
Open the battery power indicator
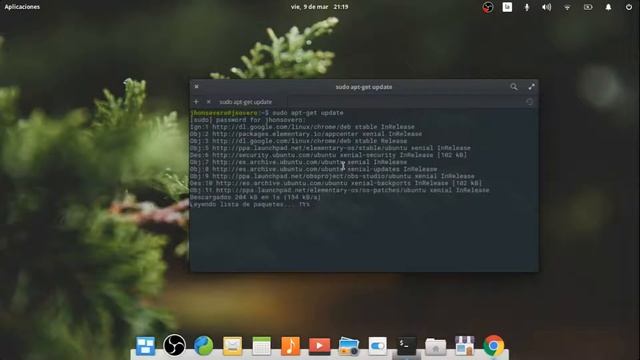(588, 7)
